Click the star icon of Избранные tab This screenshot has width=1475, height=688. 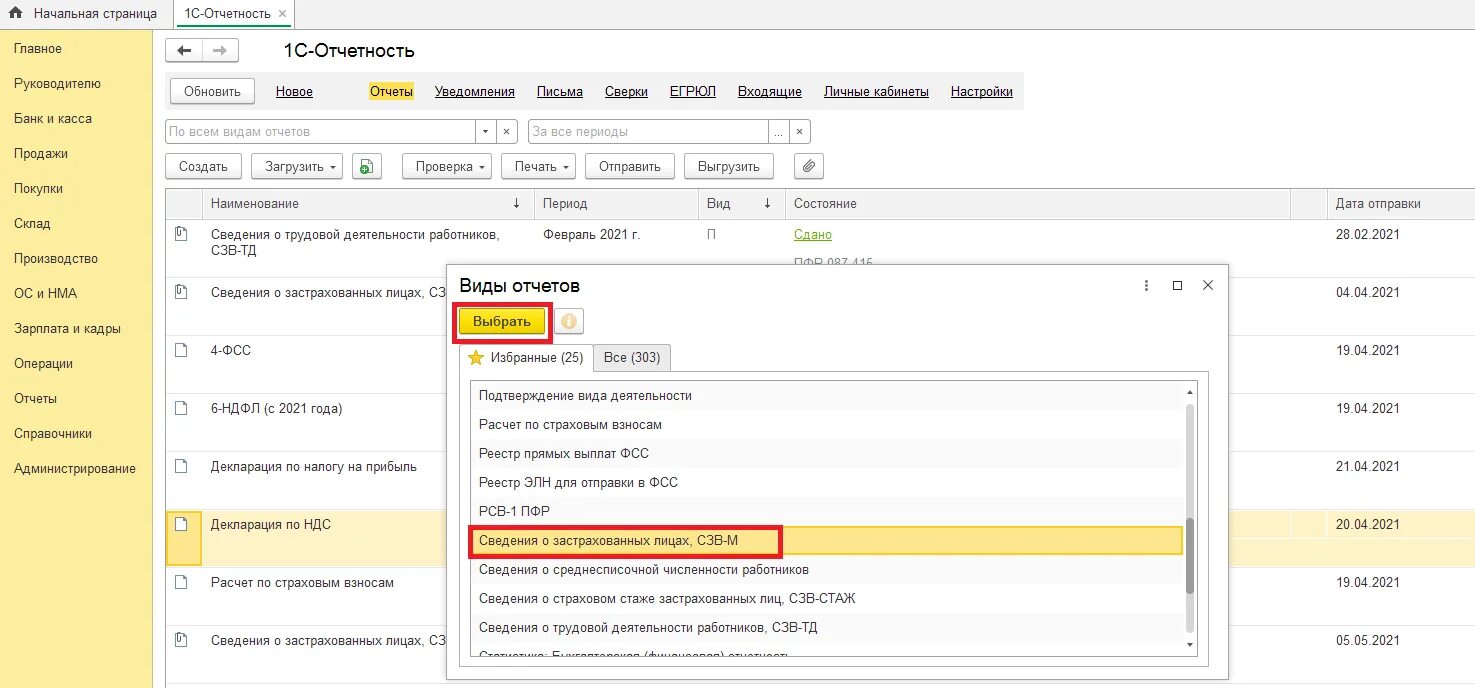pos(476,357)
